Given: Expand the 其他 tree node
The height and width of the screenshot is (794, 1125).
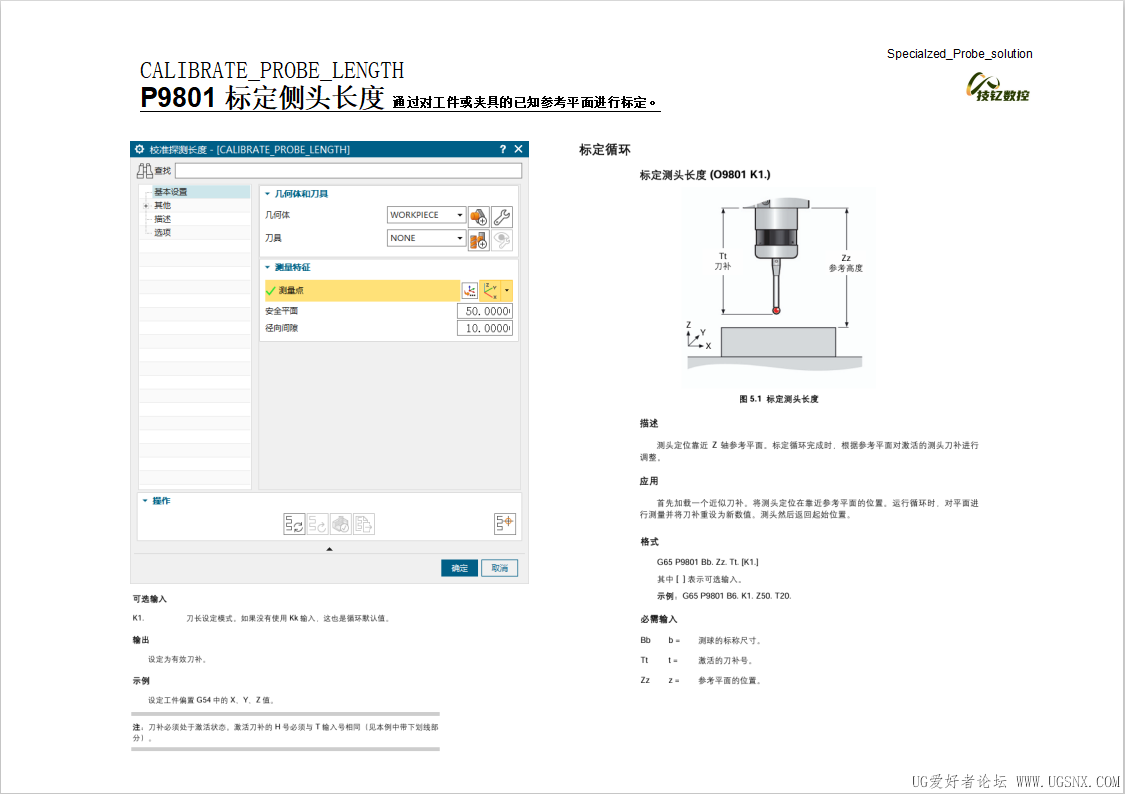Looking at the screenshot, I should click(146, 206).
